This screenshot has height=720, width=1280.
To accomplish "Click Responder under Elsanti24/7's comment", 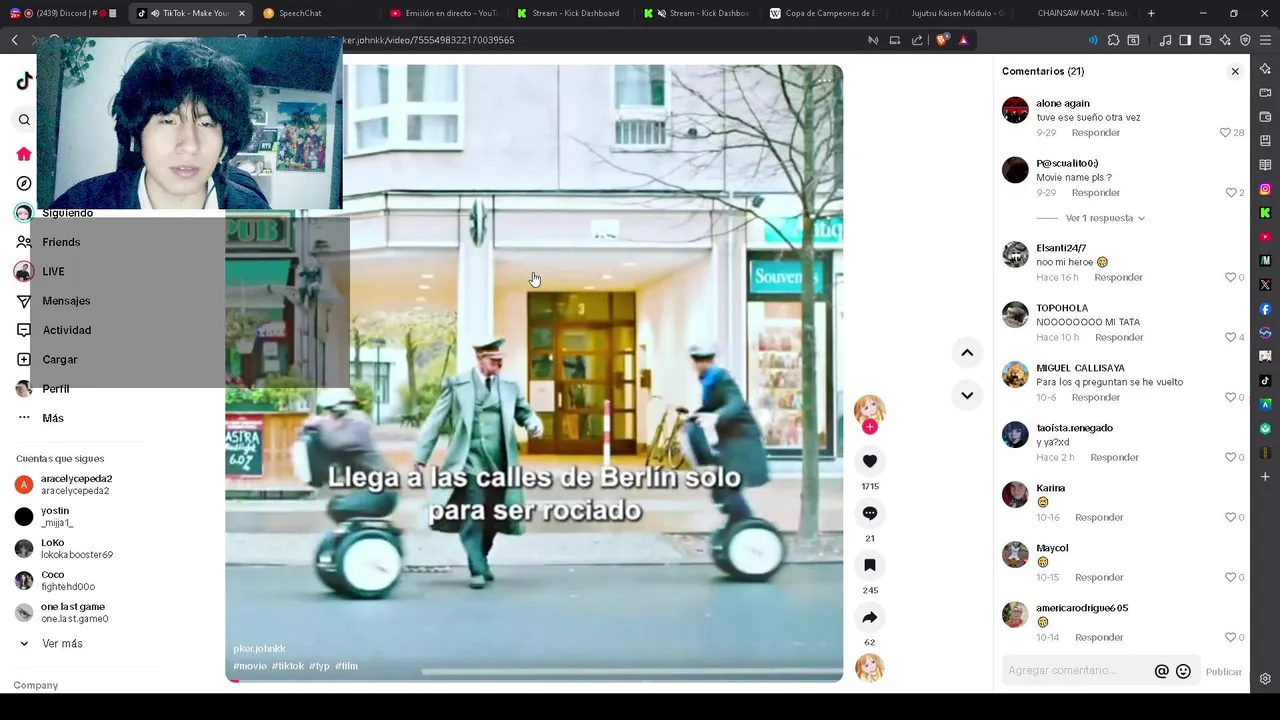I will coord(1118,278).
